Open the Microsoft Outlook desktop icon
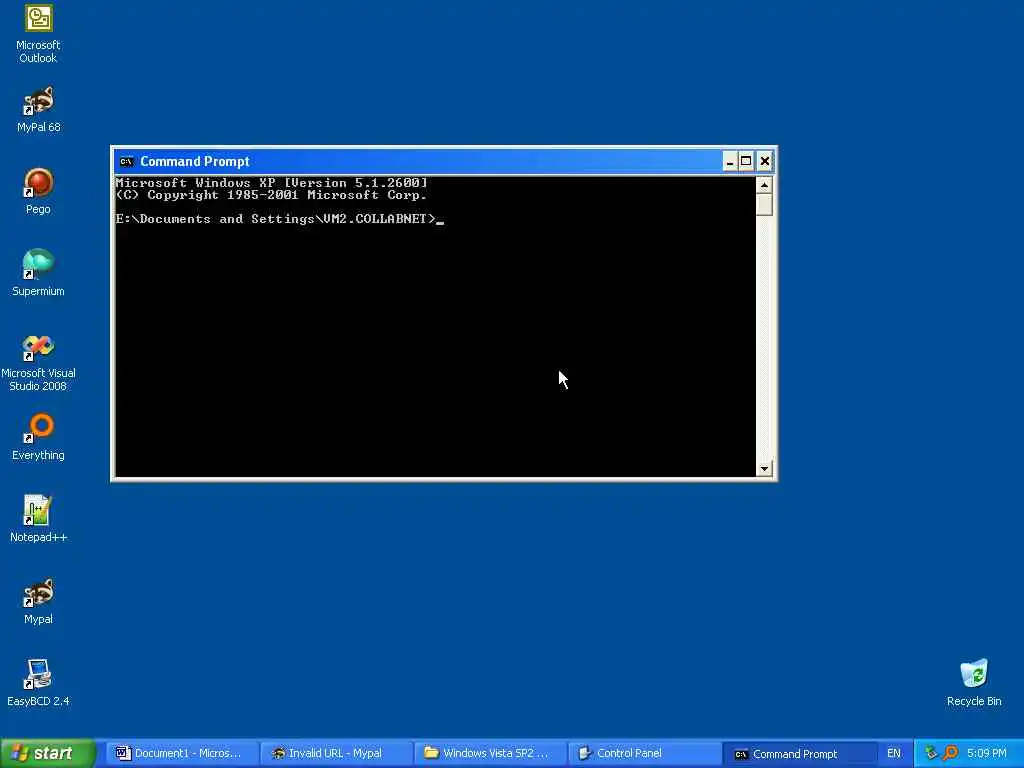 pos(38,34)
